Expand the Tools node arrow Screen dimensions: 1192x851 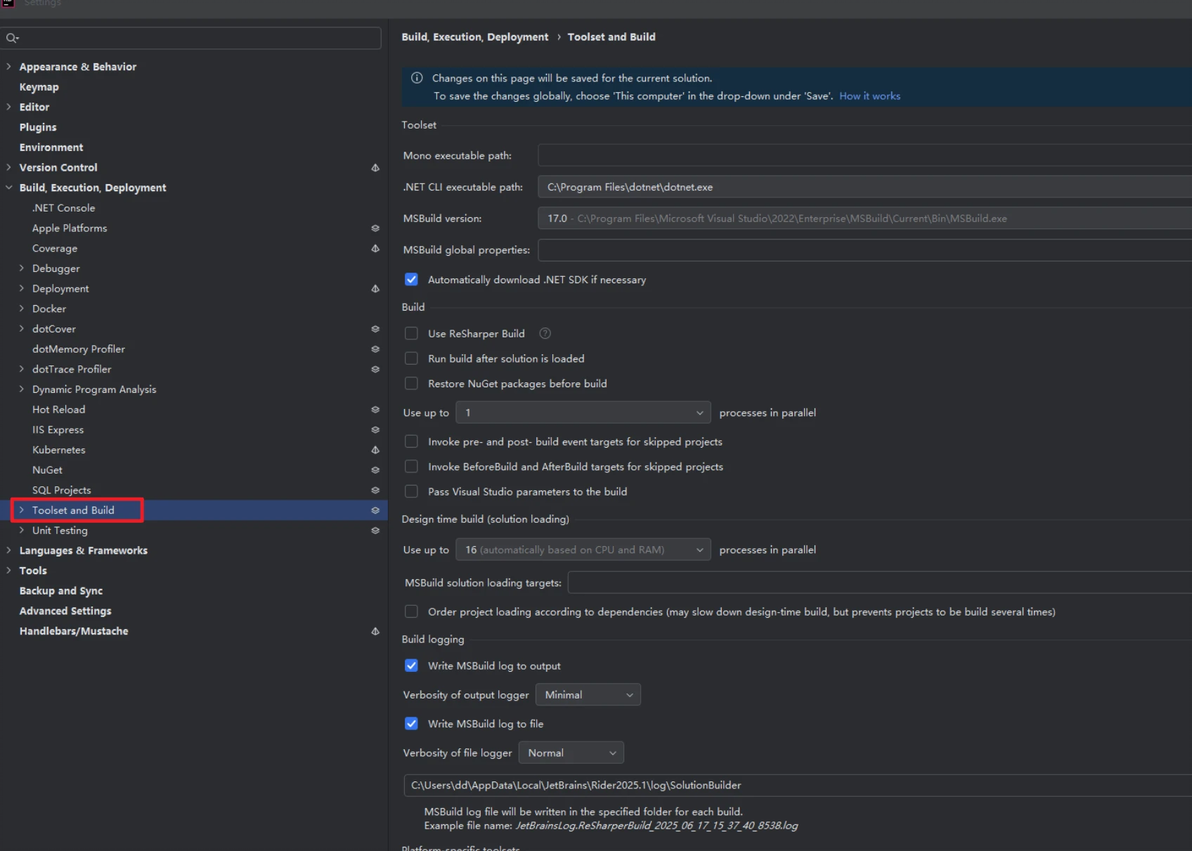tap(8, 570)
